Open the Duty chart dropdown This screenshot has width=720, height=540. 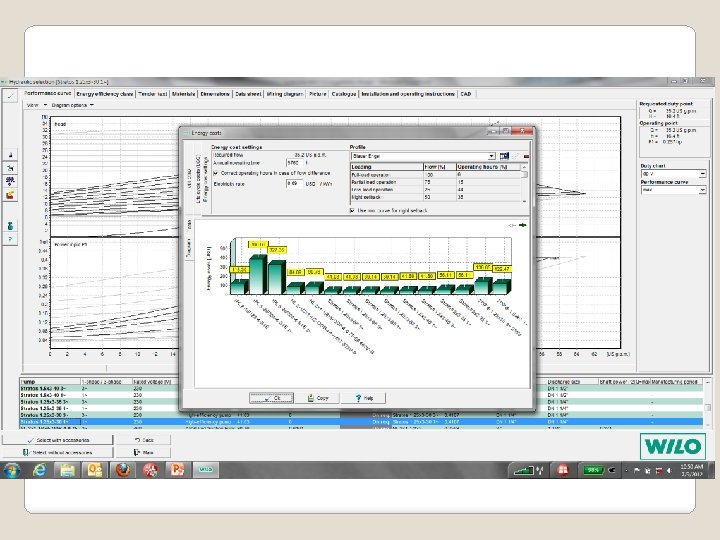tap(703, 174)
